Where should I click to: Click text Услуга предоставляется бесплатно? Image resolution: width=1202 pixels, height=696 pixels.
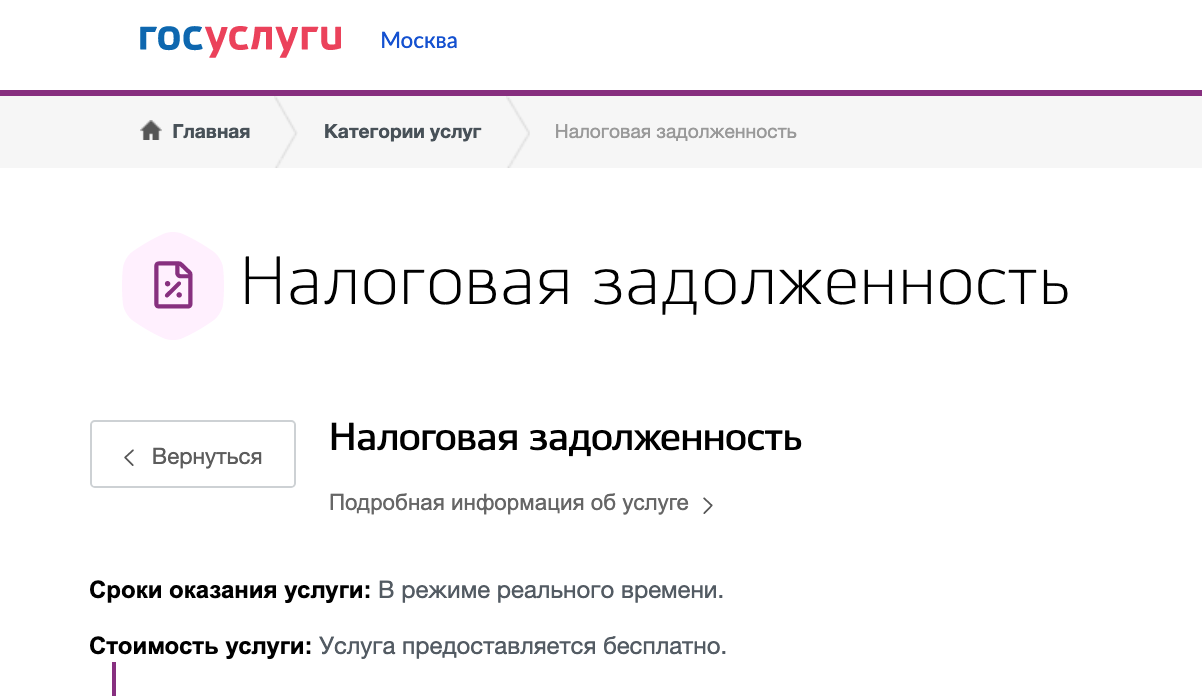click(x=523, y=646)
